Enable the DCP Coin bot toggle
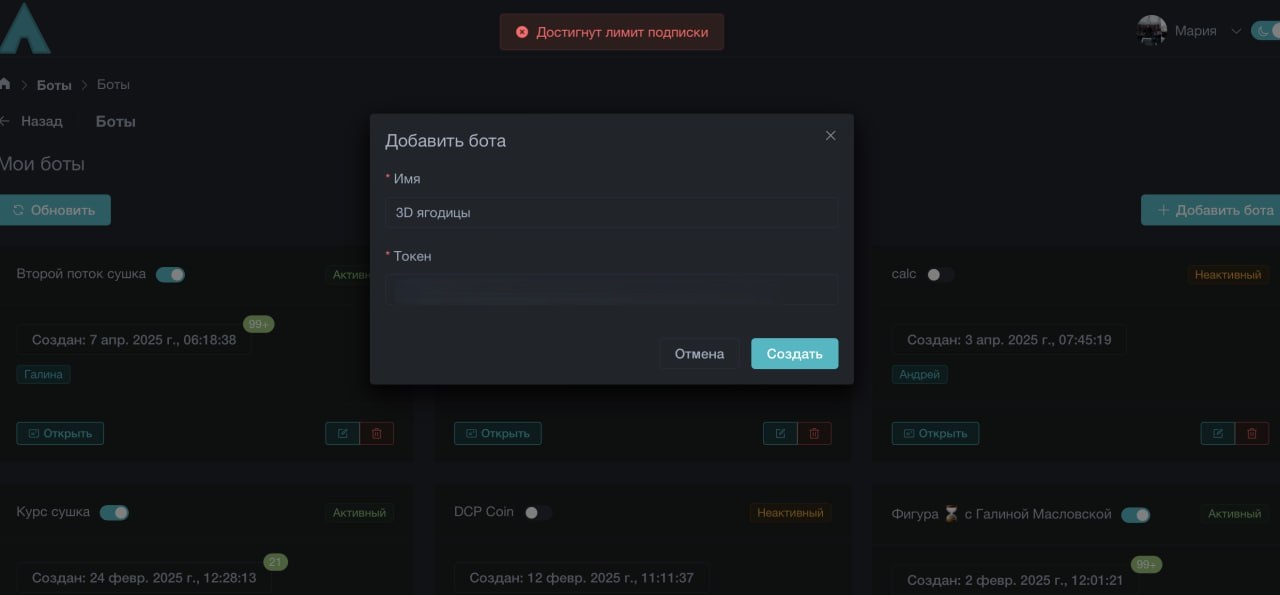 coord(537,511)
